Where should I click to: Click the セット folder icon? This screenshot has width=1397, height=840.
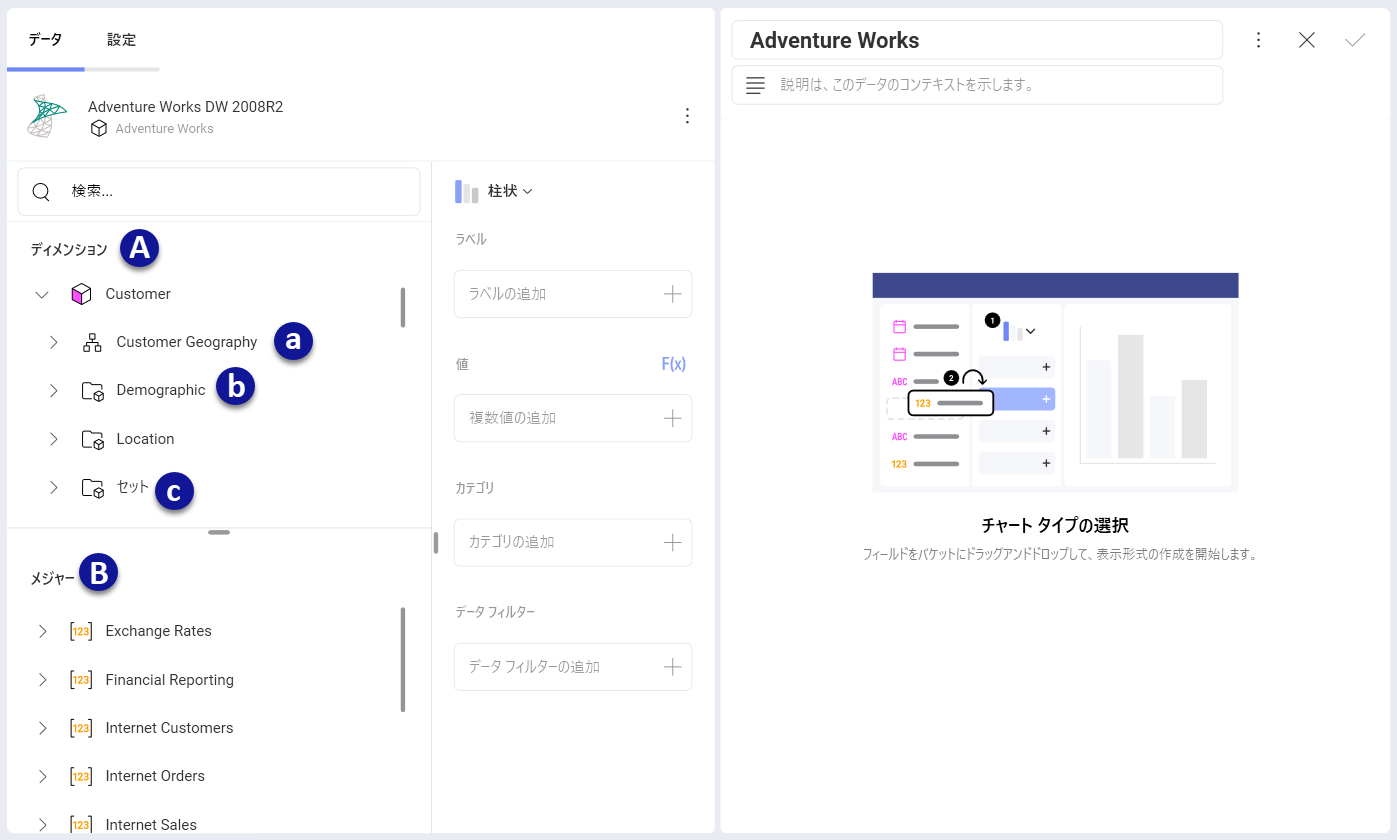[93, 488]
